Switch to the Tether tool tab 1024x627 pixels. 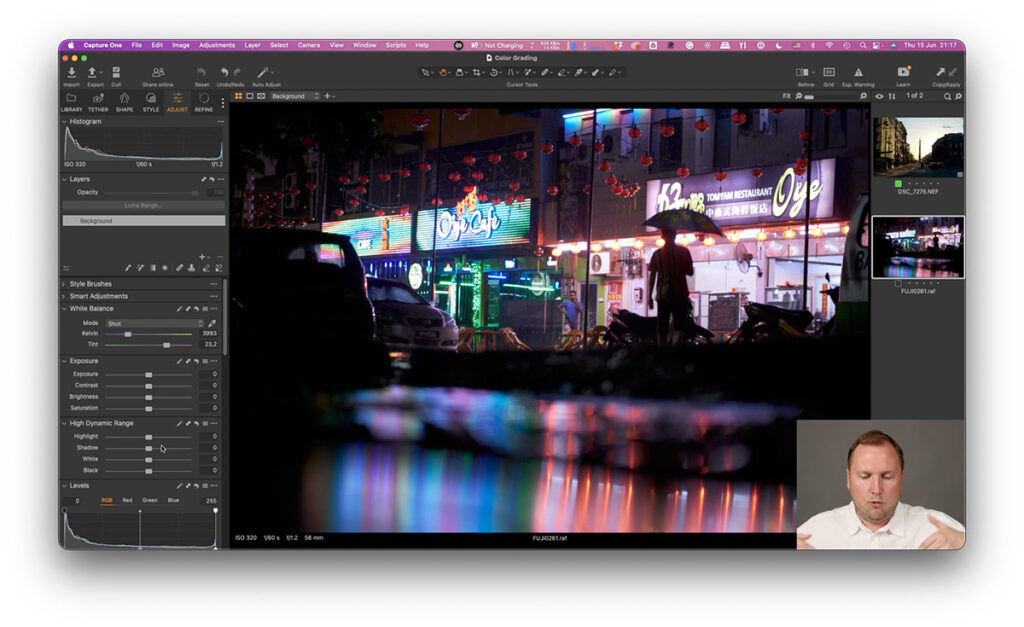[x=98, y=102]
